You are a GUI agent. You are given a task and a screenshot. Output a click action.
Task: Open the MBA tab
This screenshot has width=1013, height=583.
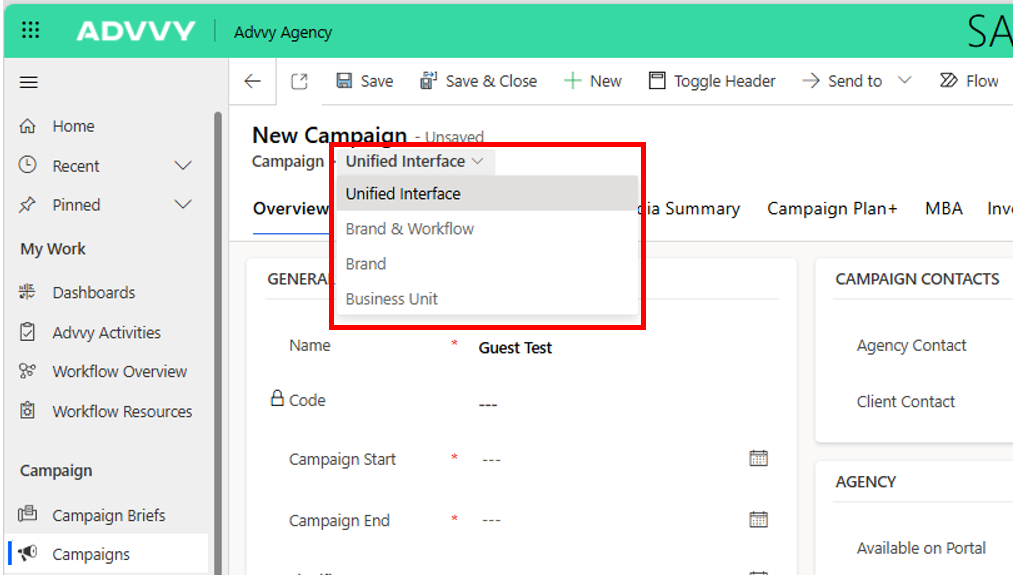(943, 209)
